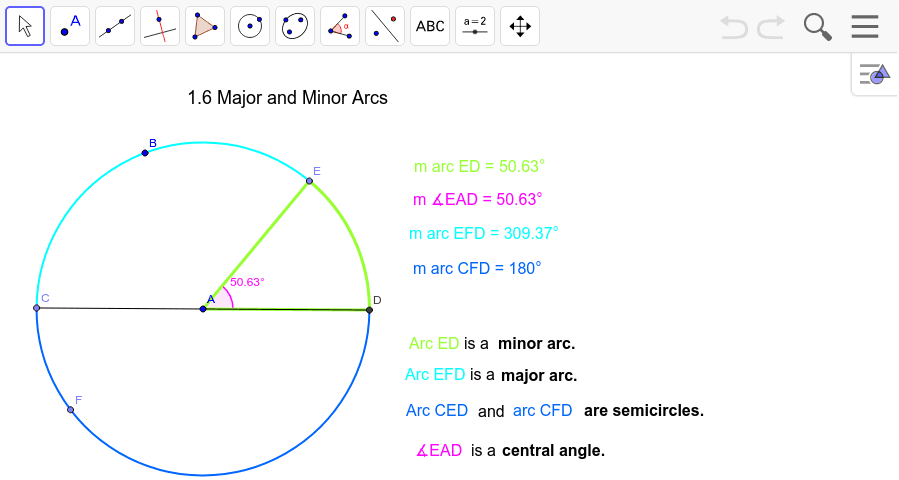Select the Move Graphics View tool
Image resolution: width=899 pixels, height=480 pixels.
tap(520, 26)
